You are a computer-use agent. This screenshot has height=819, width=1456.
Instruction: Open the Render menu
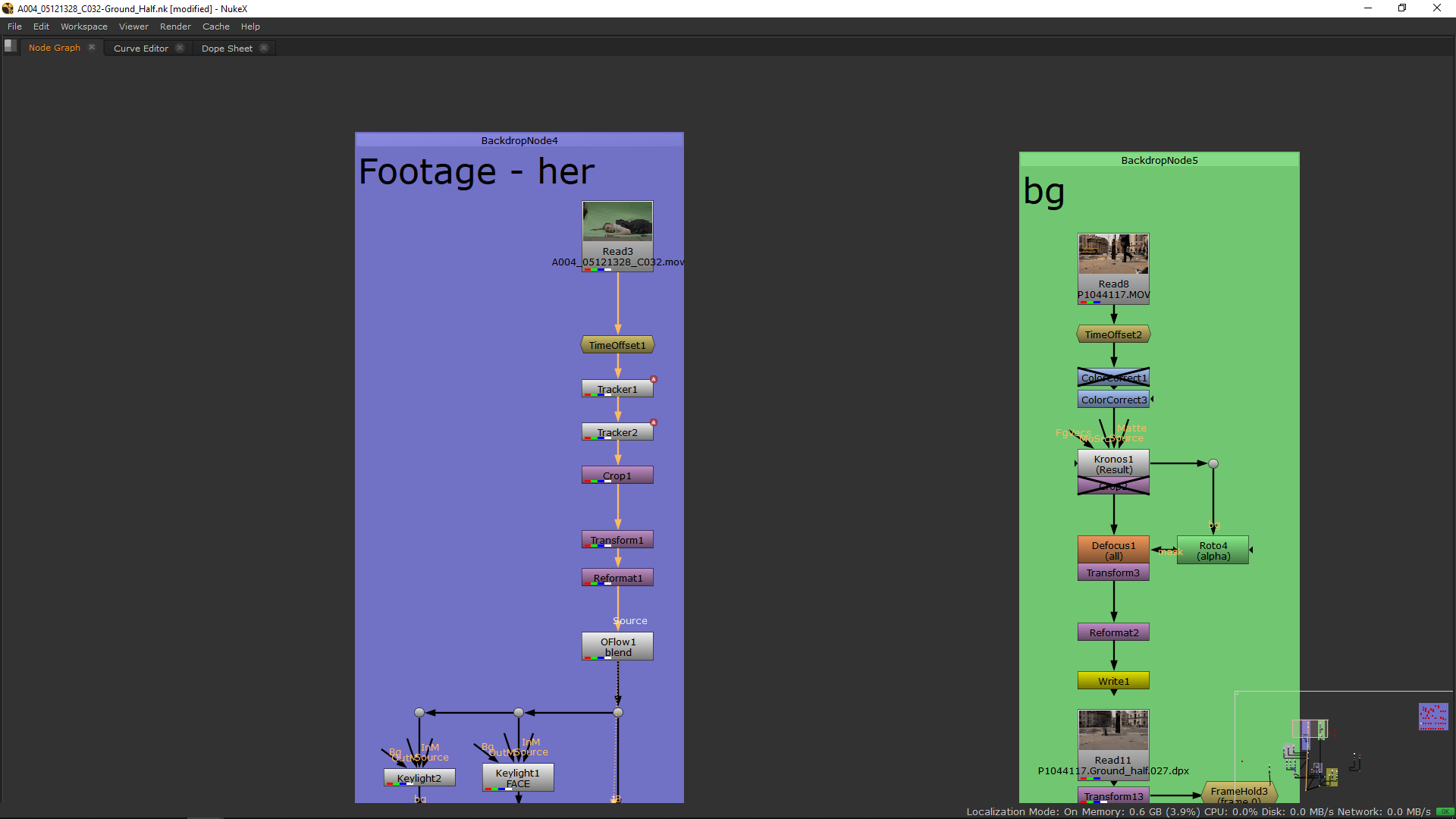pyautogui.click(x=175, y=27)
